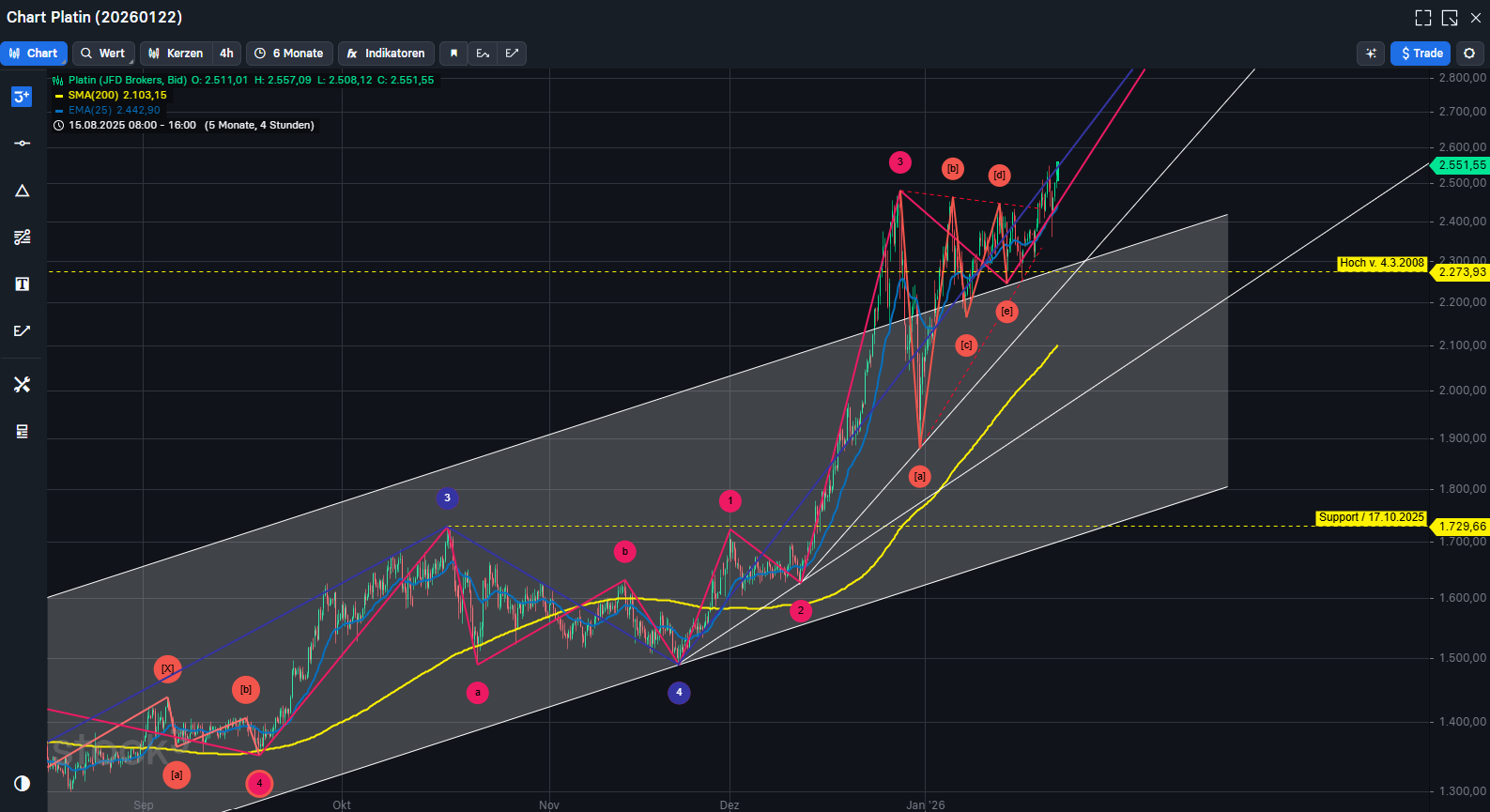1490x812 pixels.
Task: Click the blue Trade button
Action: click(x=1421, y=54)
